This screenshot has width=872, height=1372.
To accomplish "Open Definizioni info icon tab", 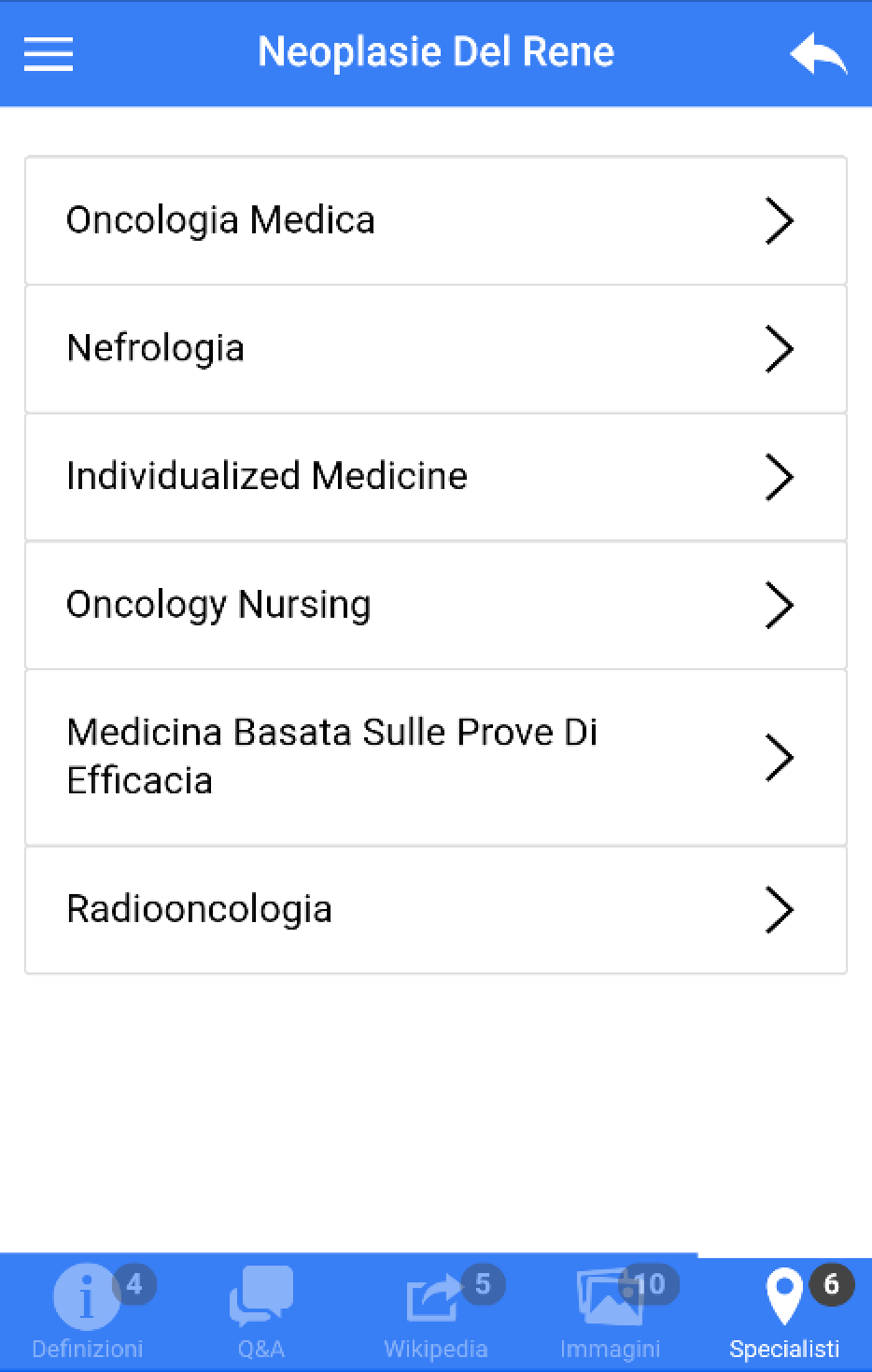I will [x=86, y=1296].
